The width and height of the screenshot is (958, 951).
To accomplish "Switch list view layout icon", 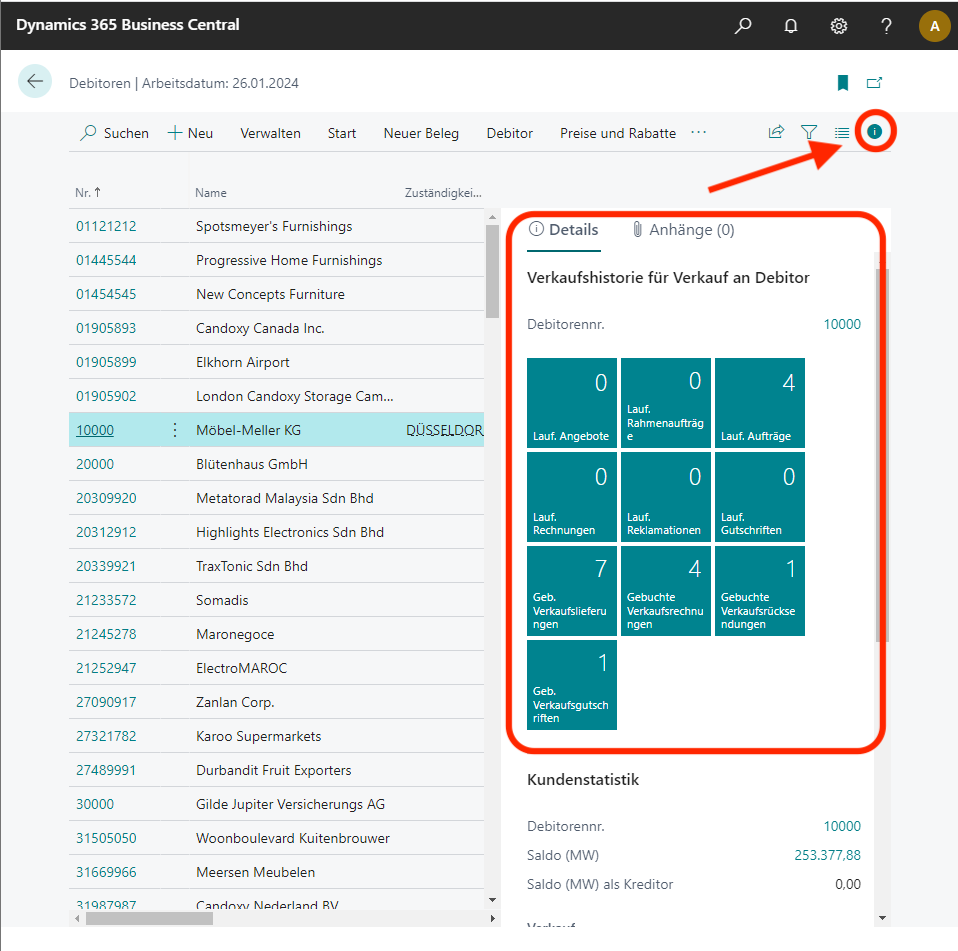I will (x=842, y=132).
